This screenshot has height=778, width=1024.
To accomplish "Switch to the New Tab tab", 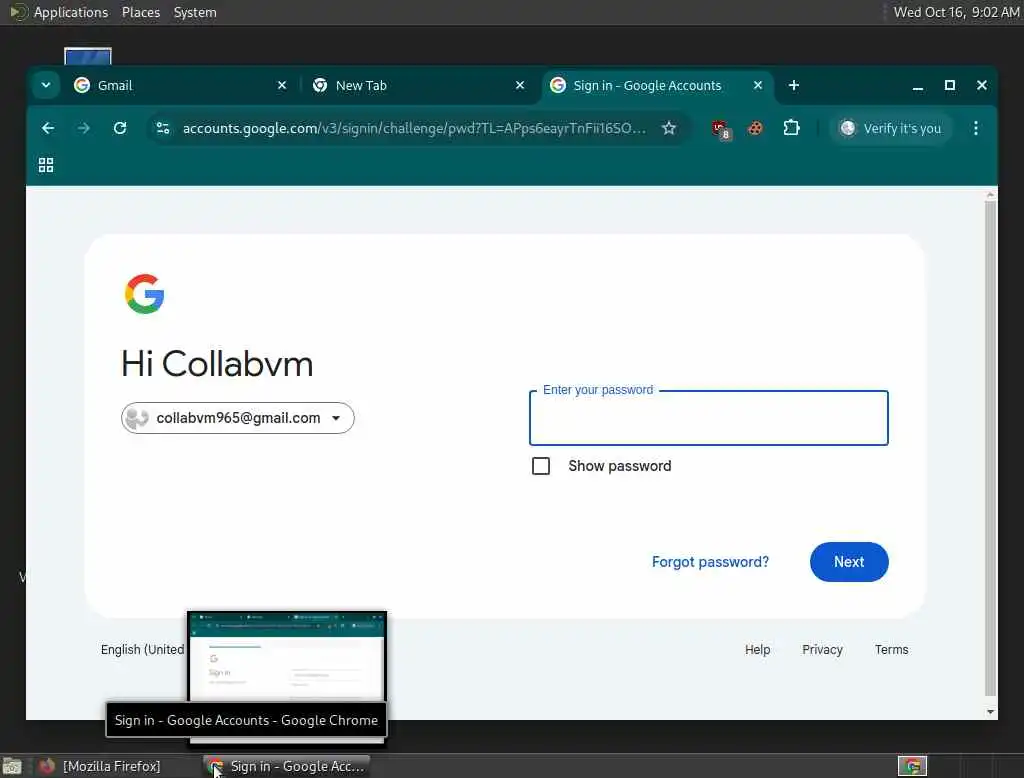I will pyautogui.click(x=418, y=86).
